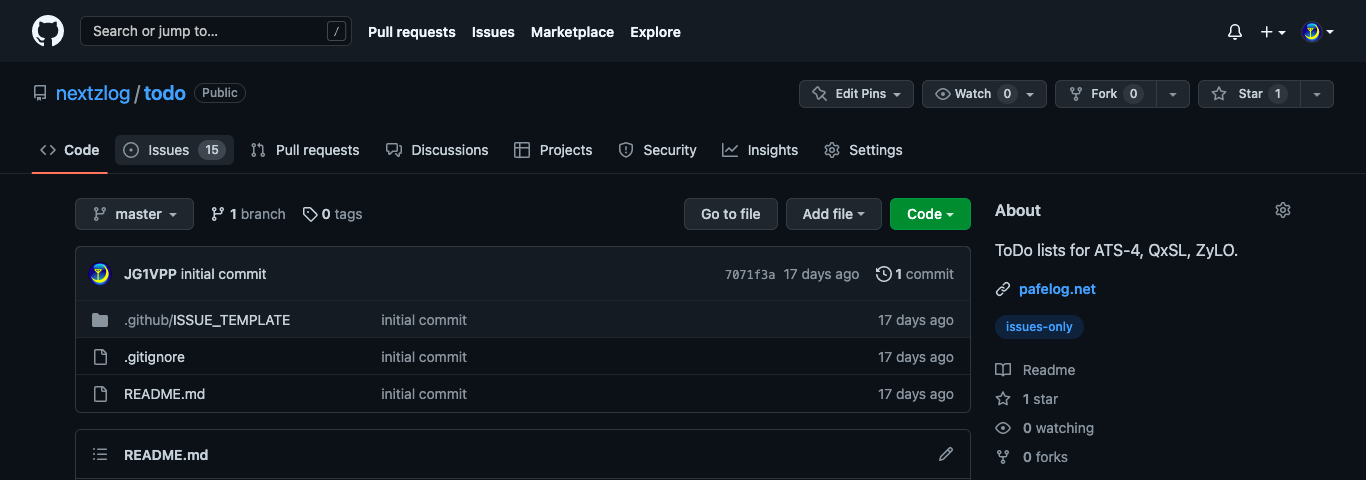
Task: Open the Add file dropdown
Action: 834,214
